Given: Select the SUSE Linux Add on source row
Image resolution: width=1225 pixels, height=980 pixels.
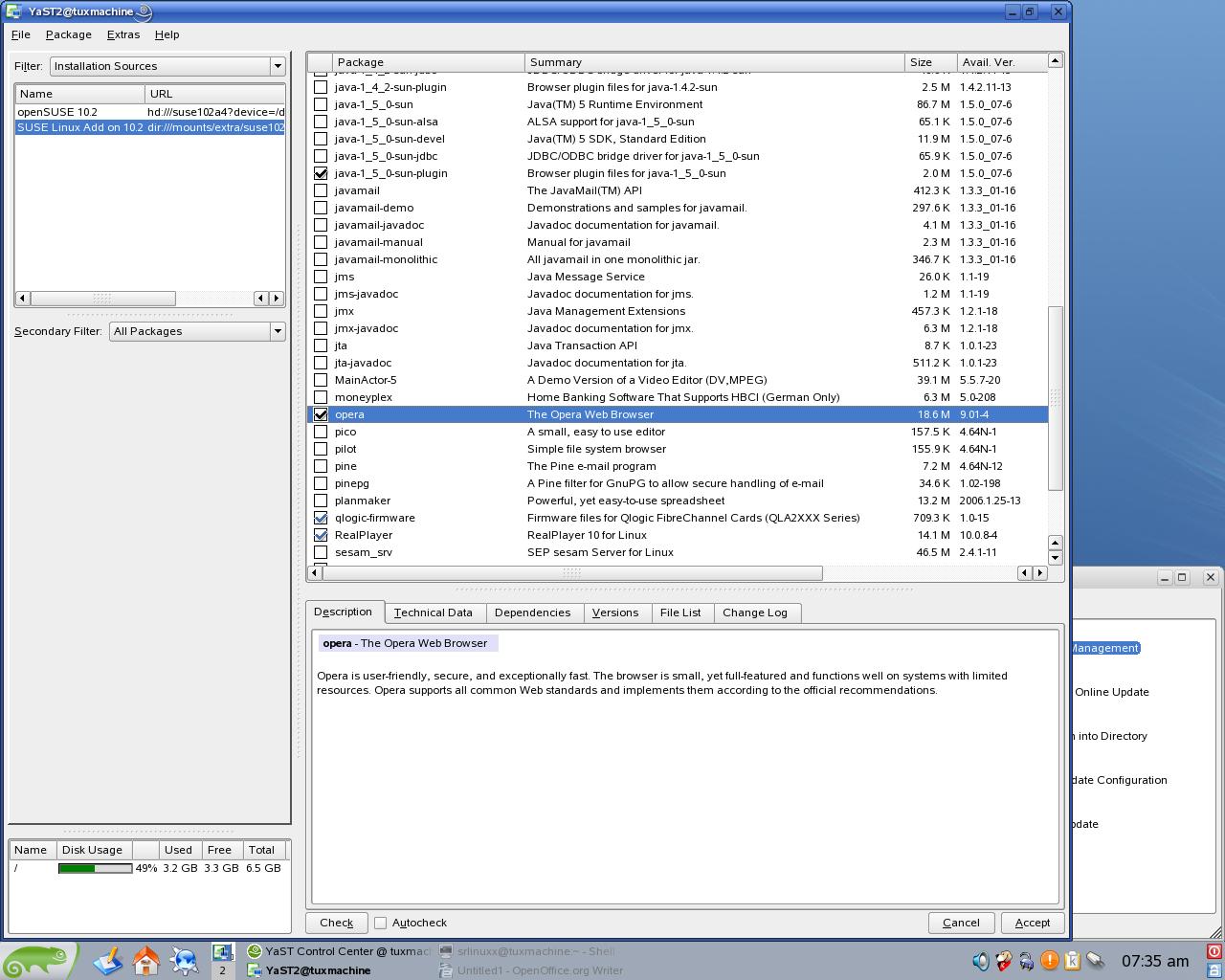Looking at the screenshot, I should point(149,127).
